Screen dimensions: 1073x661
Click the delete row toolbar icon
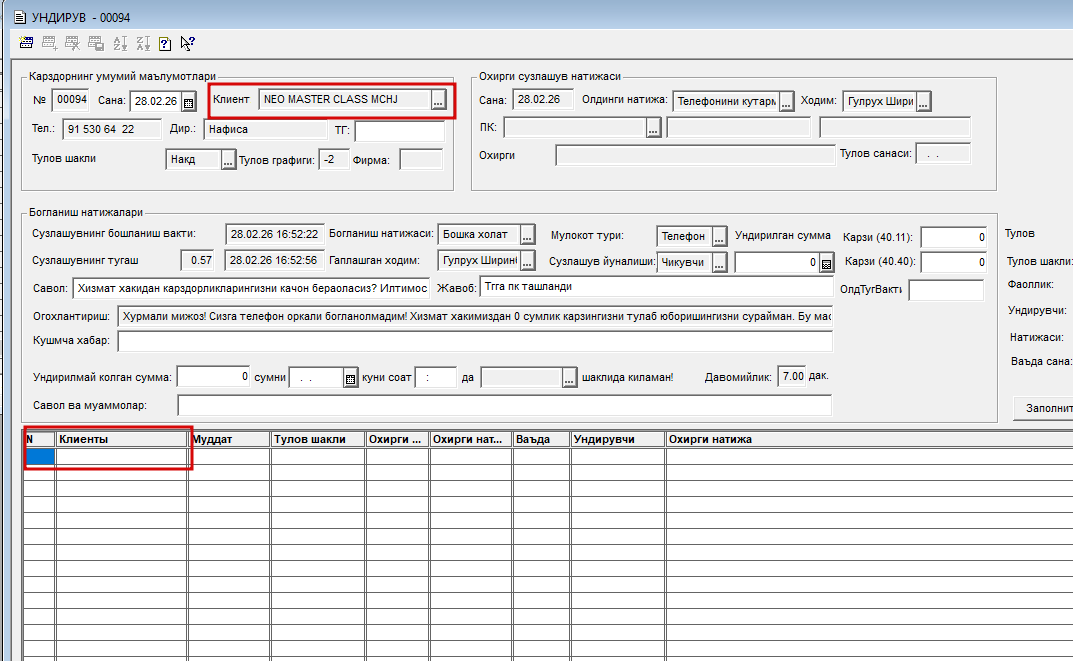click(72, 43)
